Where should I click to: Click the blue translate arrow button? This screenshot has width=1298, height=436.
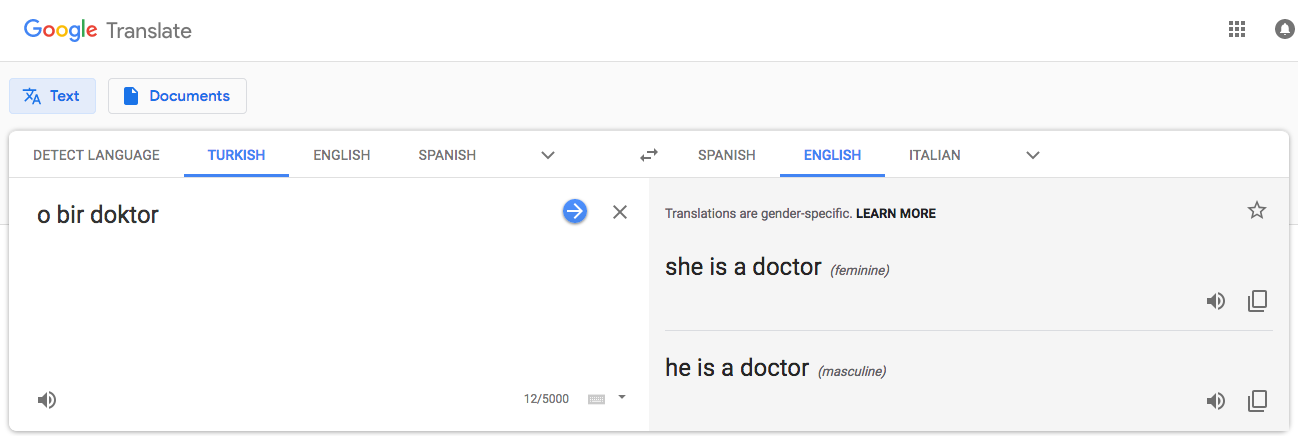point(575,211)
